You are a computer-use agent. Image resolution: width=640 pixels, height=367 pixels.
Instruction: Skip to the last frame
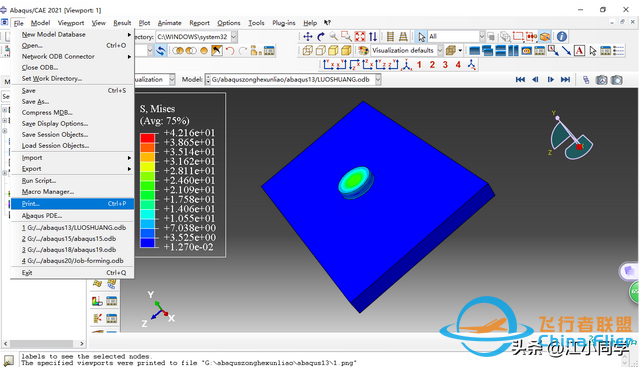[565, 80]
